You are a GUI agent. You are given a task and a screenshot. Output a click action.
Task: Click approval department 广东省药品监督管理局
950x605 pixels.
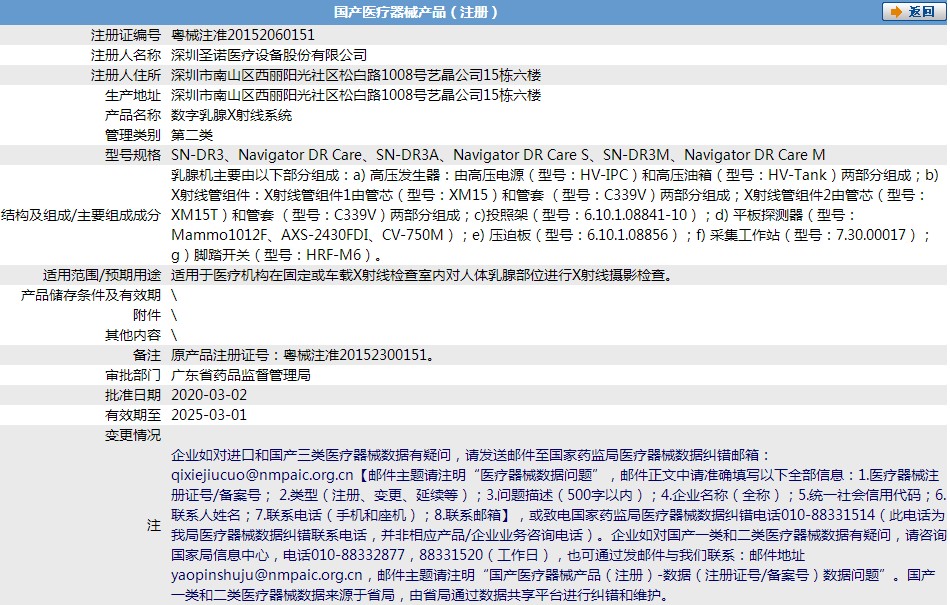(x=241, y=375)
